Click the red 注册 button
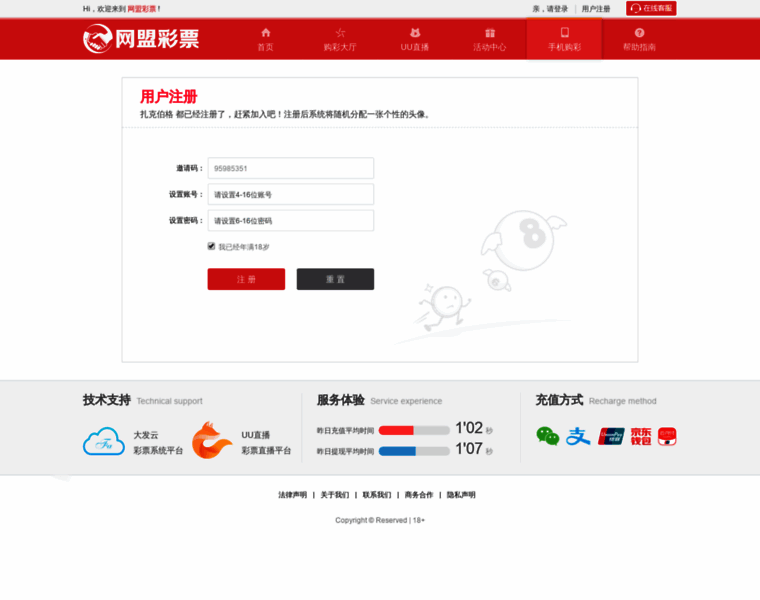 click(246, 279)
